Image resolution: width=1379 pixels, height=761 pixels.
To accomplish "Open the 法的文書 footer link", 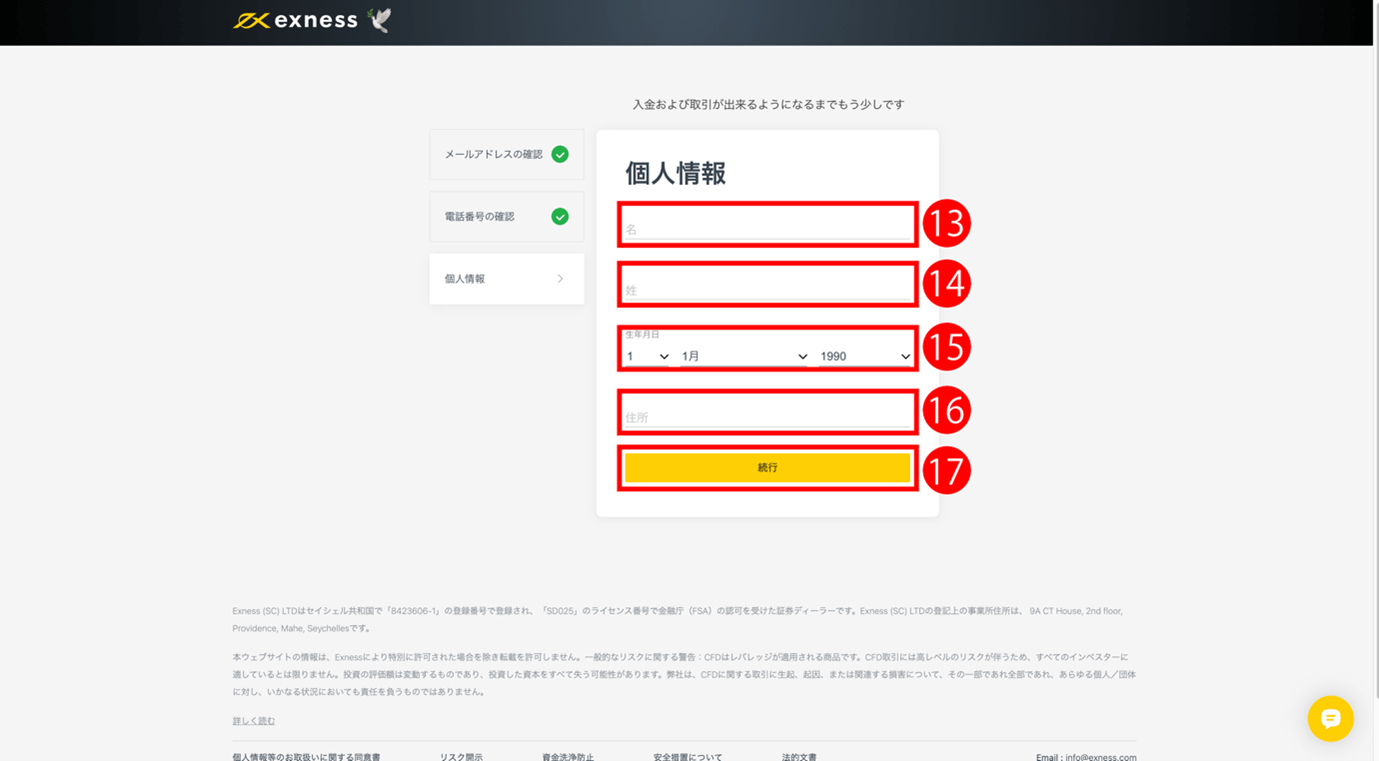I will pyautogui.click(x=799, y=756).
